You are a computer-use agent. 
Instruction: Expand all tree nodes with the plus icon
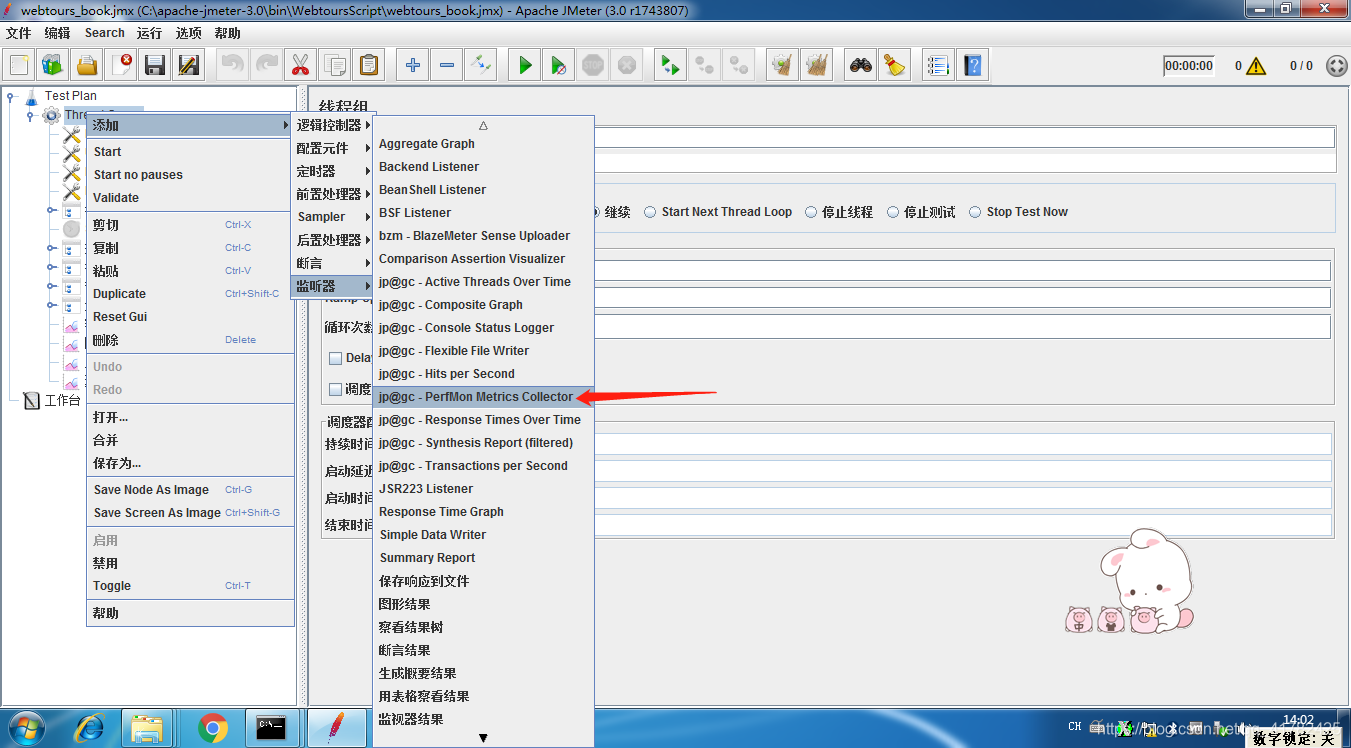412,65
